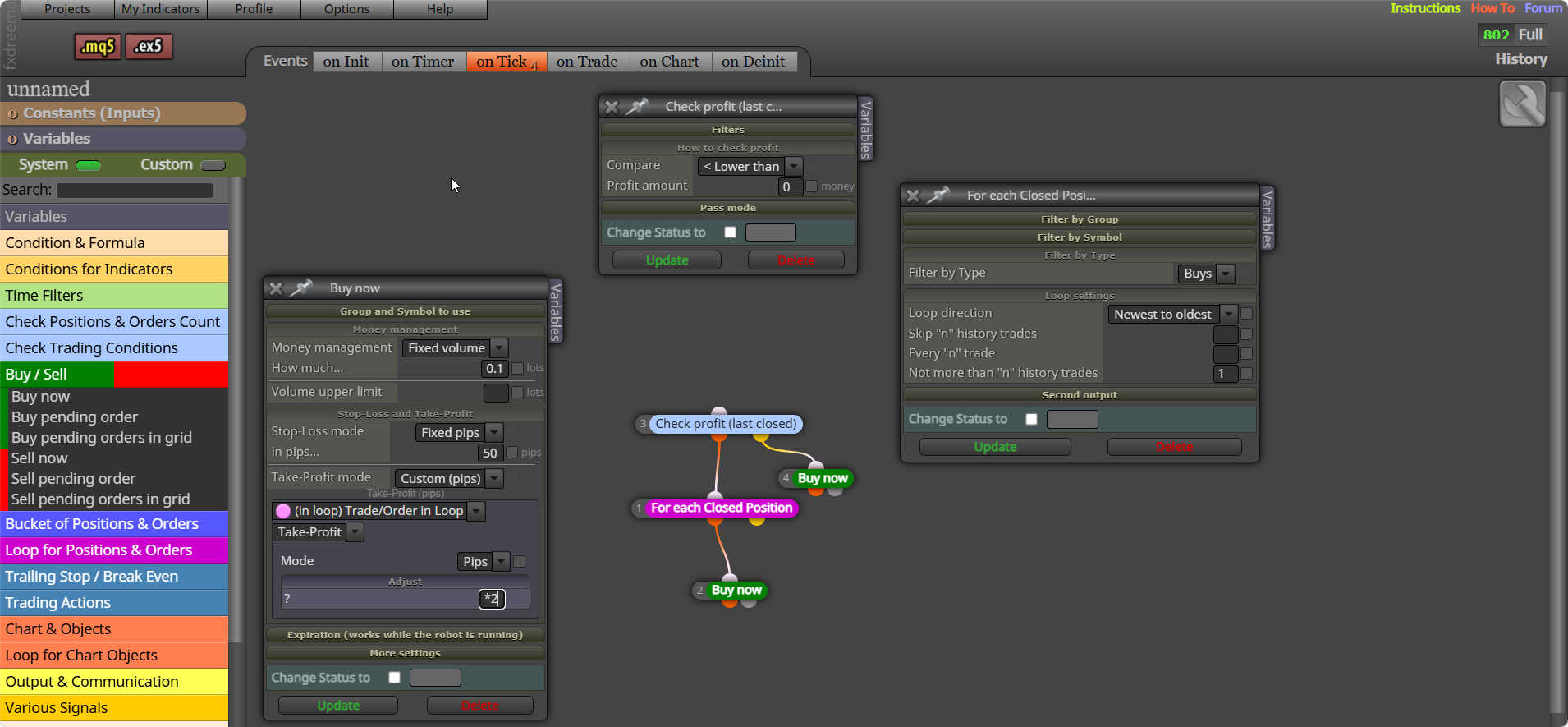Expand the Trailing Stop / Break Even category
The image size is (1568, 727).
(114, 577)
